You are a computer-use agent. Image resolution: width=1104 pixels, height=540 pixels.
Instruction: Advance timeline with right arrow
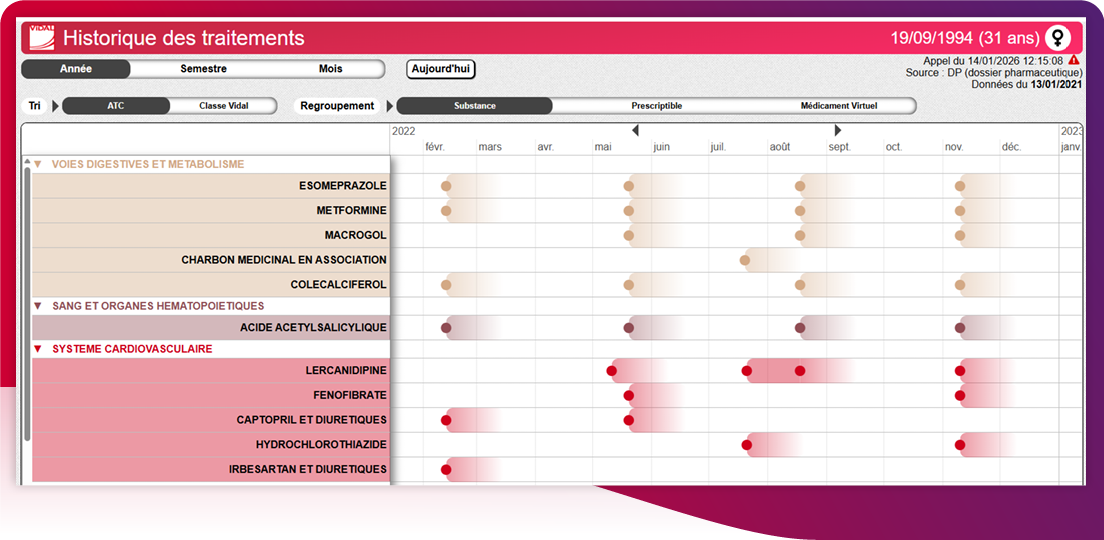coord(838,131)
